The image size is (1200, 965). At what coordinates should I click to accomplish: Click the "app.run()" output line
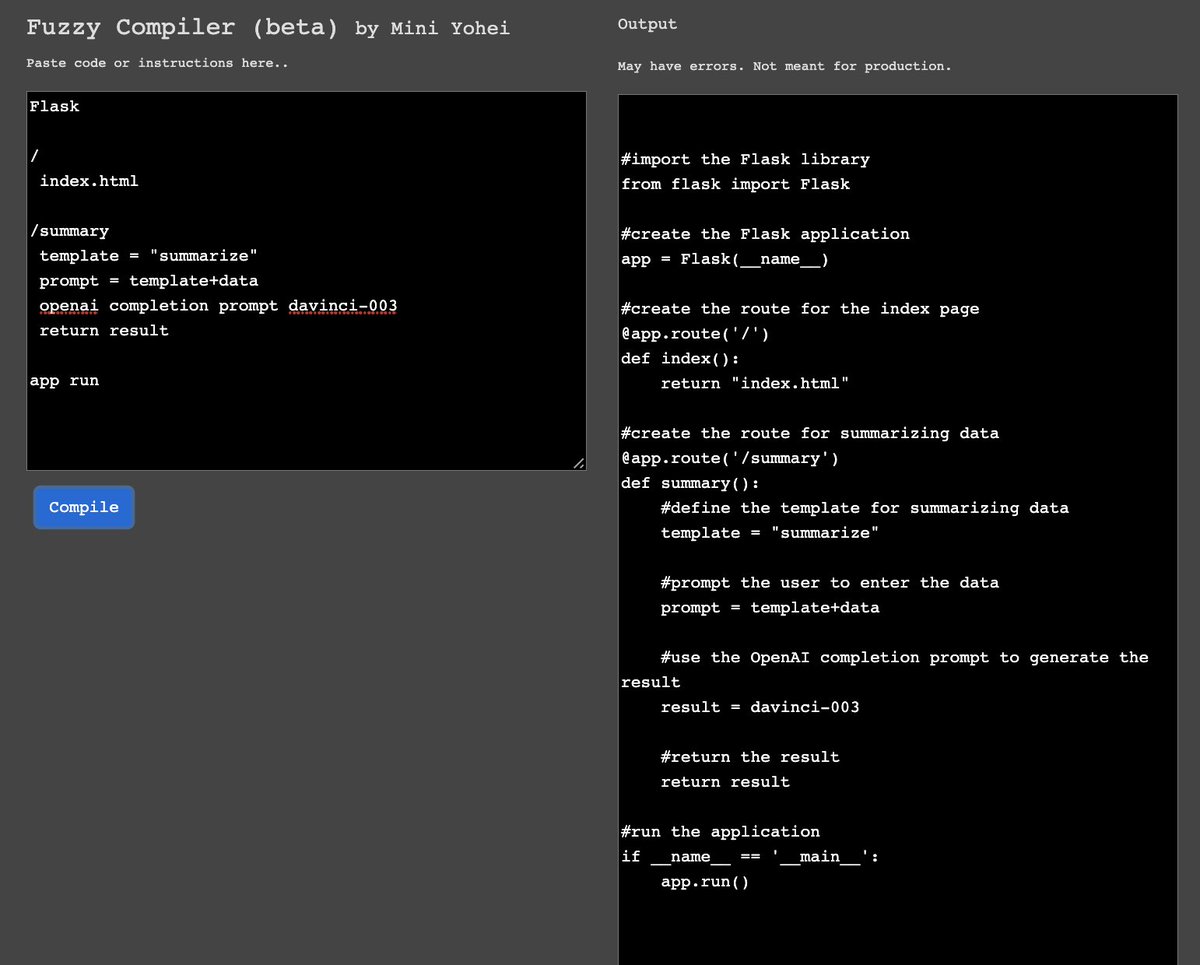point(704,881)
